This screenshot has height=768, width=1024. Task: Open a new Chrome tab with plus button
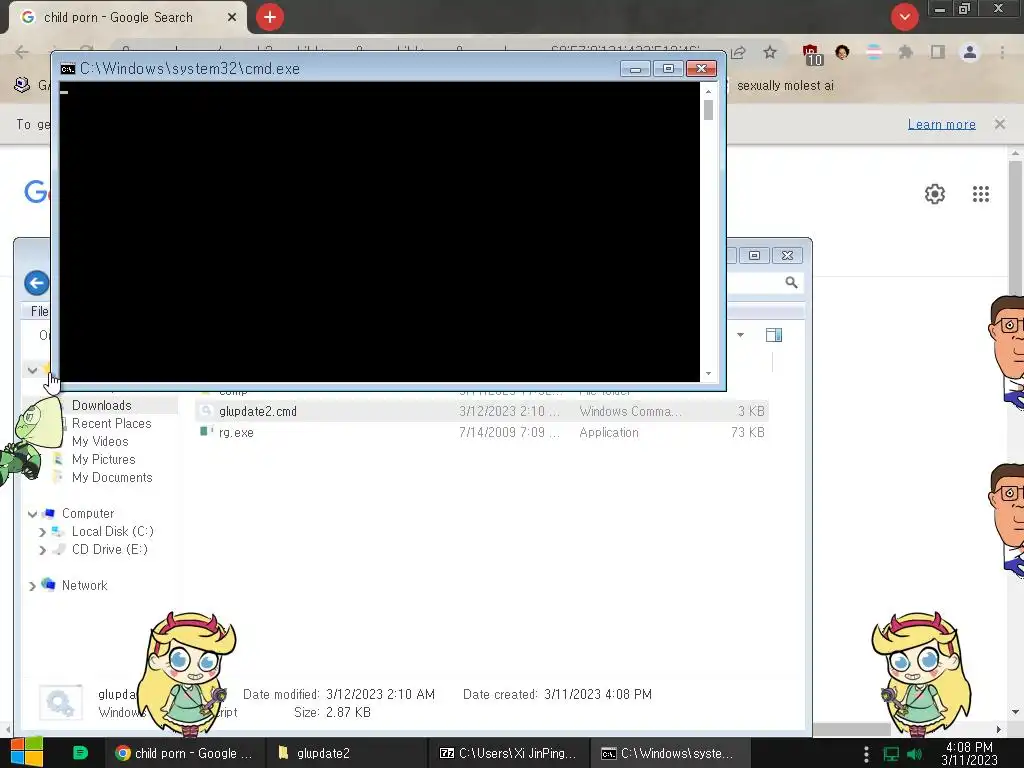(270, 17)
